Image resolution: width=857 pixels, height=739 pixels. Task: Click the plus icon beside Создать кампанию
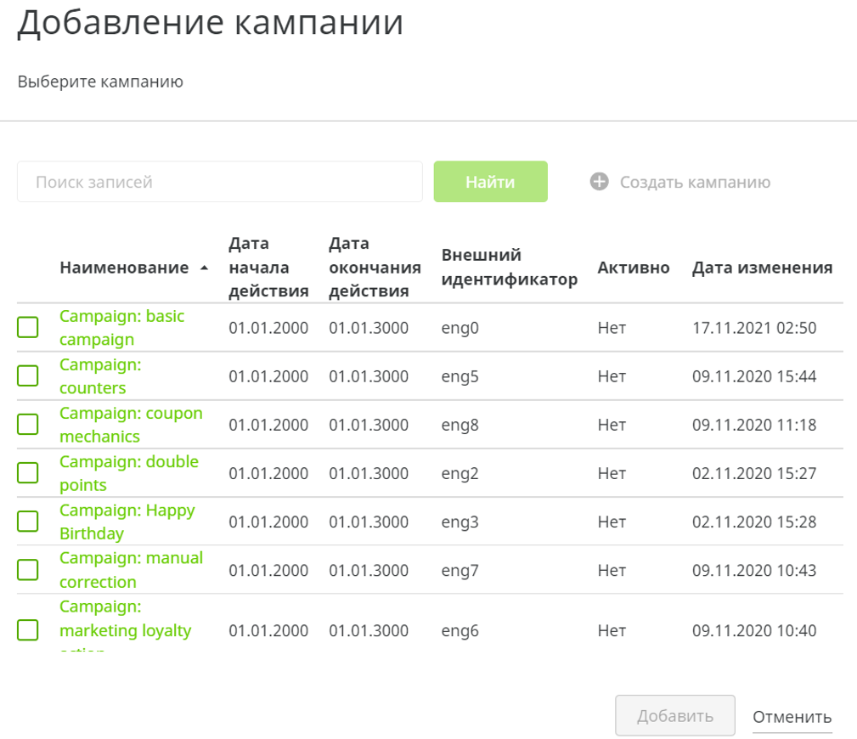tap(599, 182)
